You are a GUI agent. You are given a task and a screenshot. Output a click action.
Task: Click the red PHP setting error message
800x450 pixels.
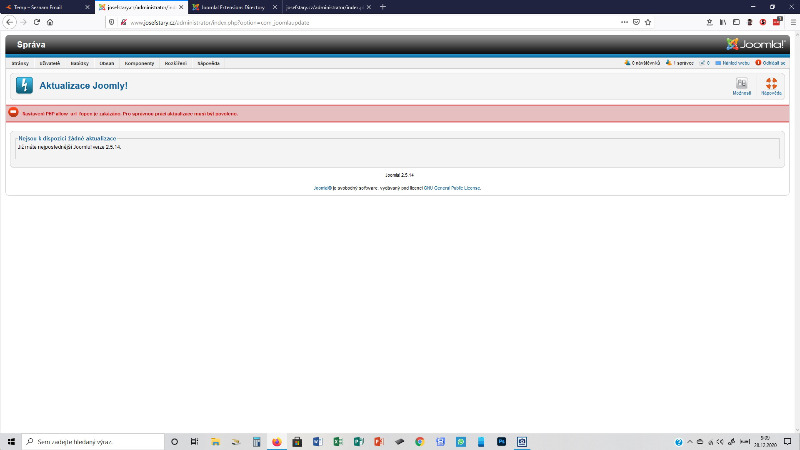(x=130, y=114)
